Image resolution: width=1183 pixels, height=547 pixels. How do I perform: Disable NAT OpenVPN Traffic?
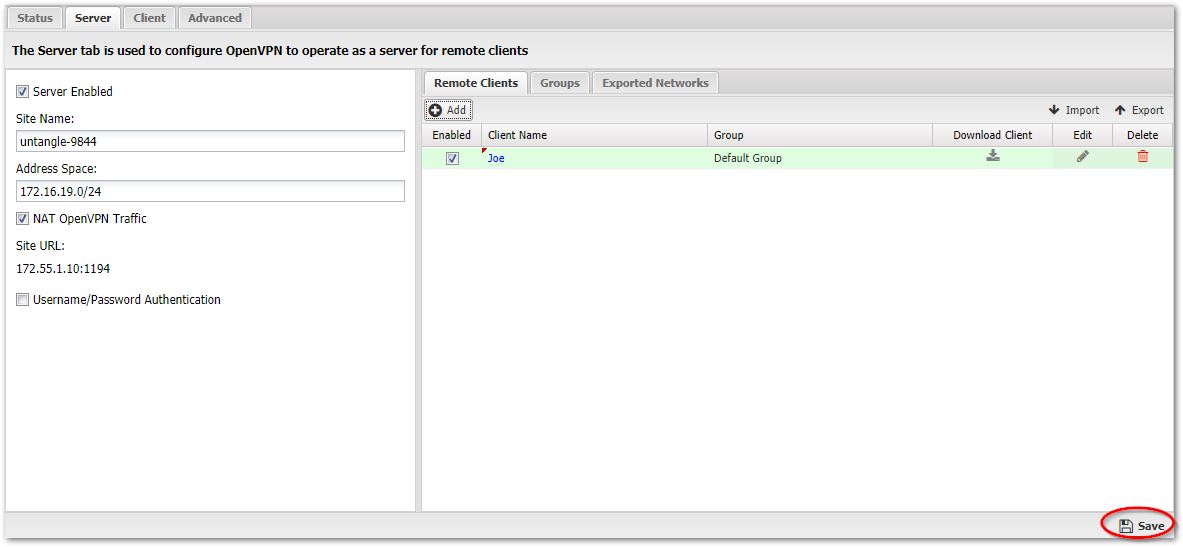[23, 219]
